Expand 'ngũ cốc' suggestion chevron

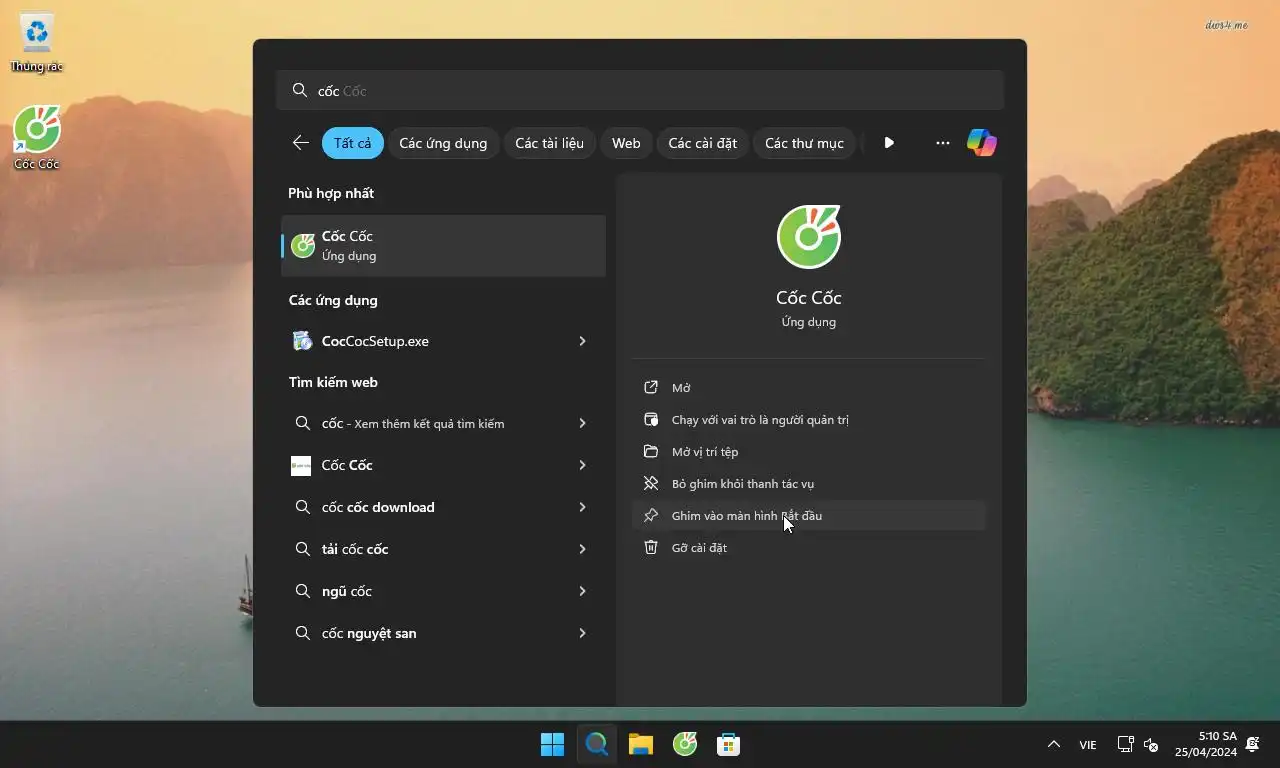(582, 591)
